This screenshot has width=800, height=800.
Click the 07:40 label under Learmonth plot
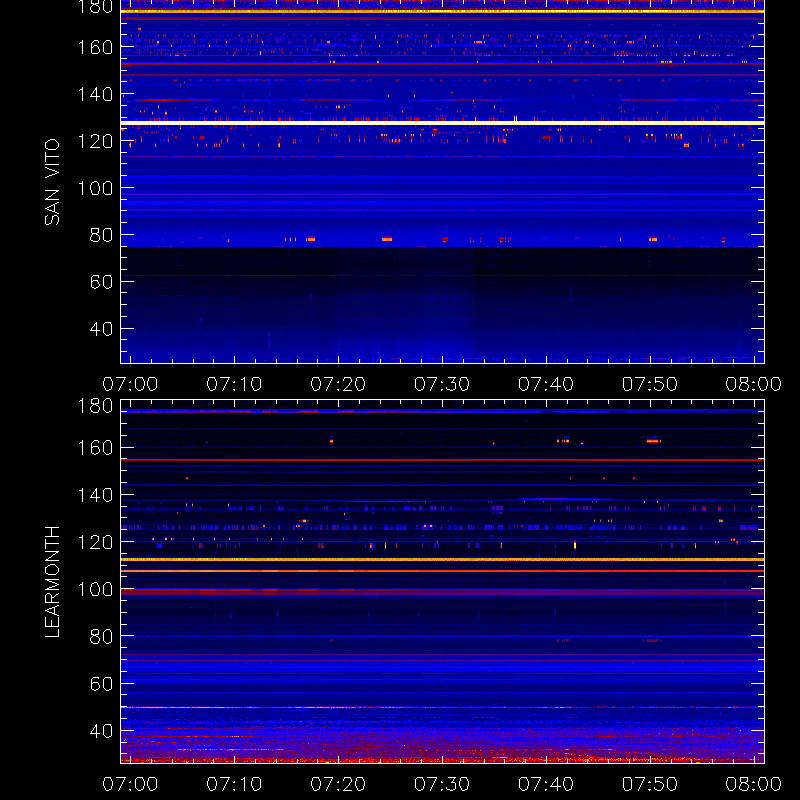[546, 784]
